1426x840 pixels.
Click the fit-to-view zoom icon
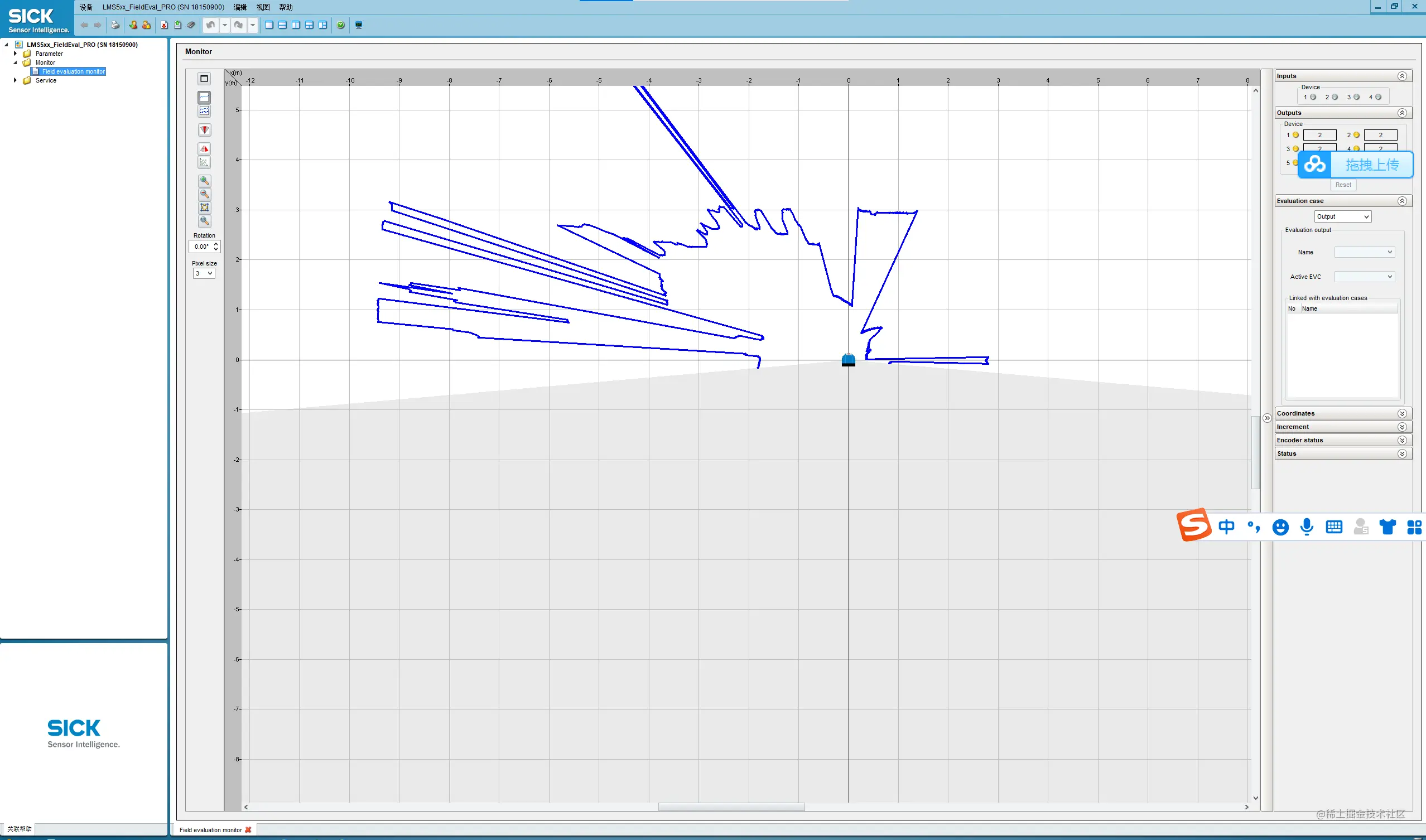tap(204, 207)
